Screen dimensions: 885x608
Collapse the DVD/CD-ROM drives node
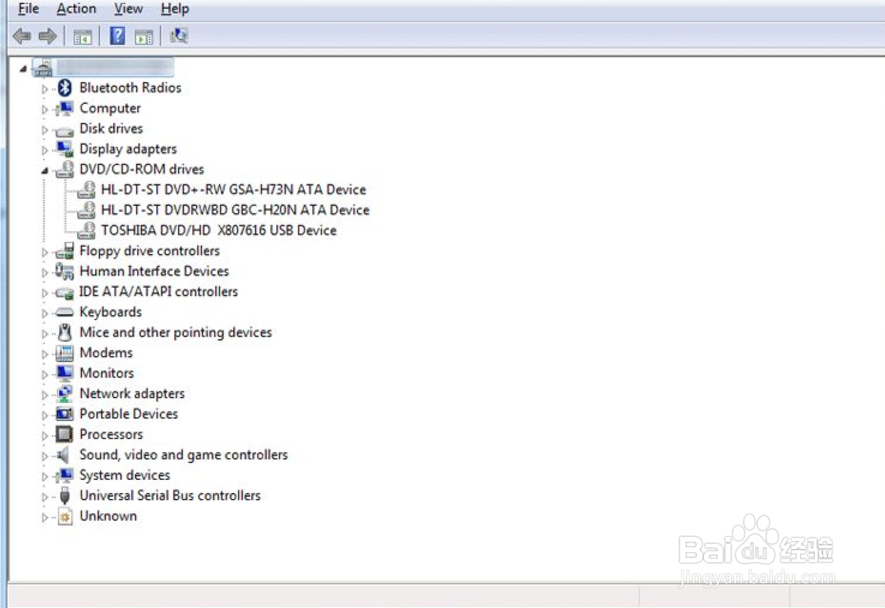coord(43,169)
